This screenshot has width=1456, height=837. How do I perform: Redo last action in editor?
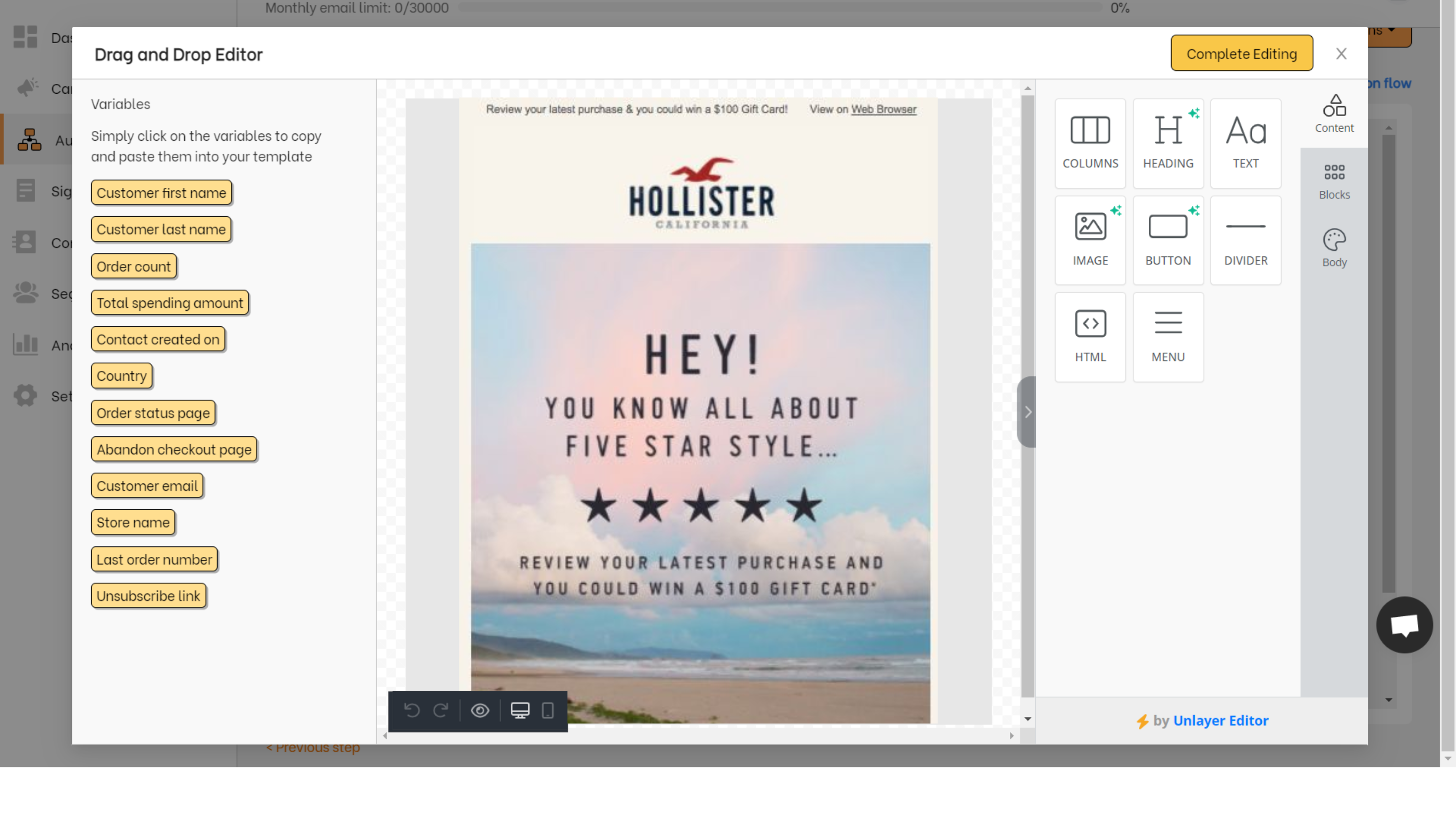[x=440, y=711]
